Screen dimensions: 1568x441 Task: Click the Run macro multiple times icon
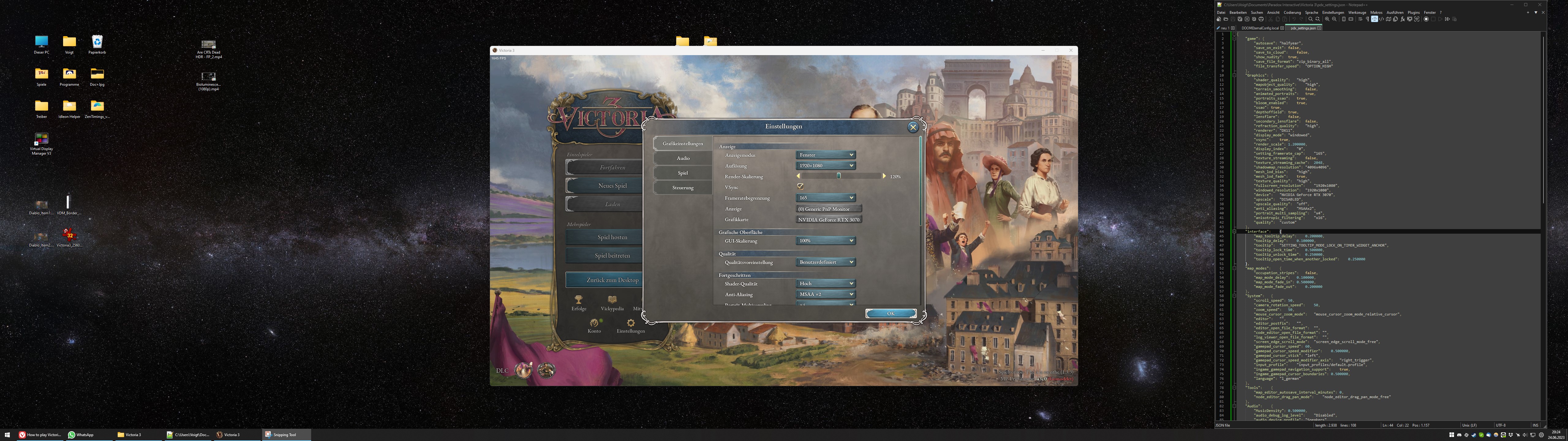(x=1447, y=20)
